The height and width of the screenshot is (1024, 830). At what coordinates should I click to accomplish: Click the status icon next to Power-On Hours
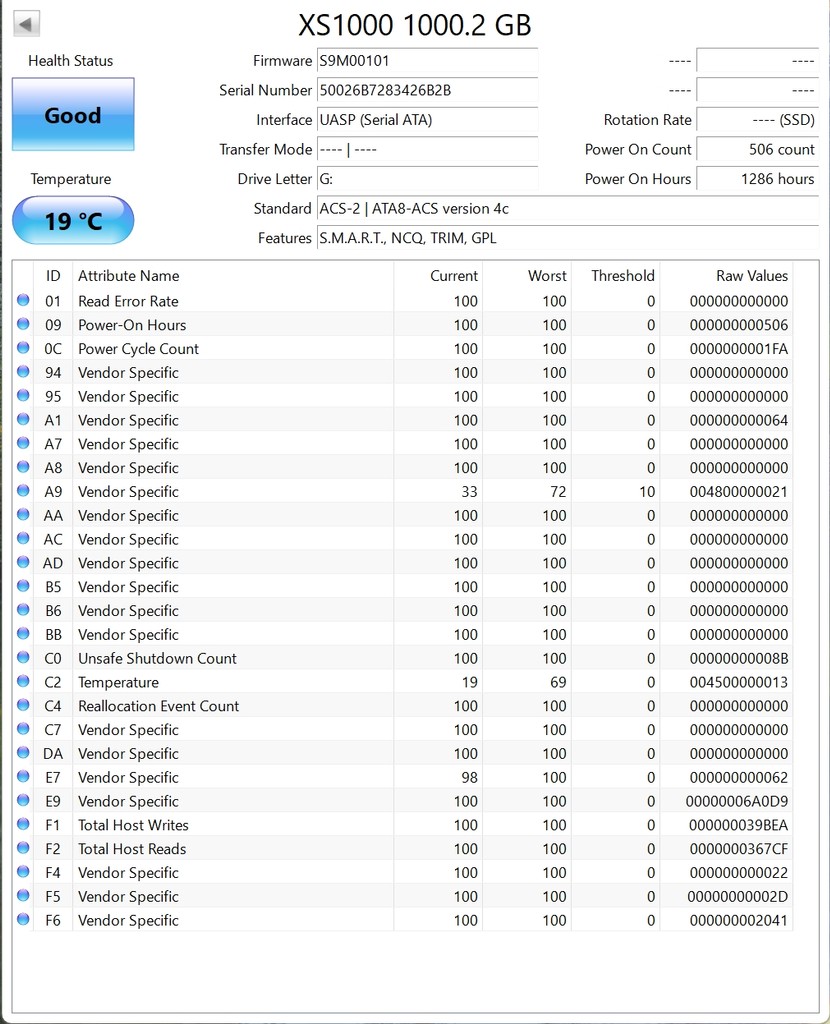(24, 324)
